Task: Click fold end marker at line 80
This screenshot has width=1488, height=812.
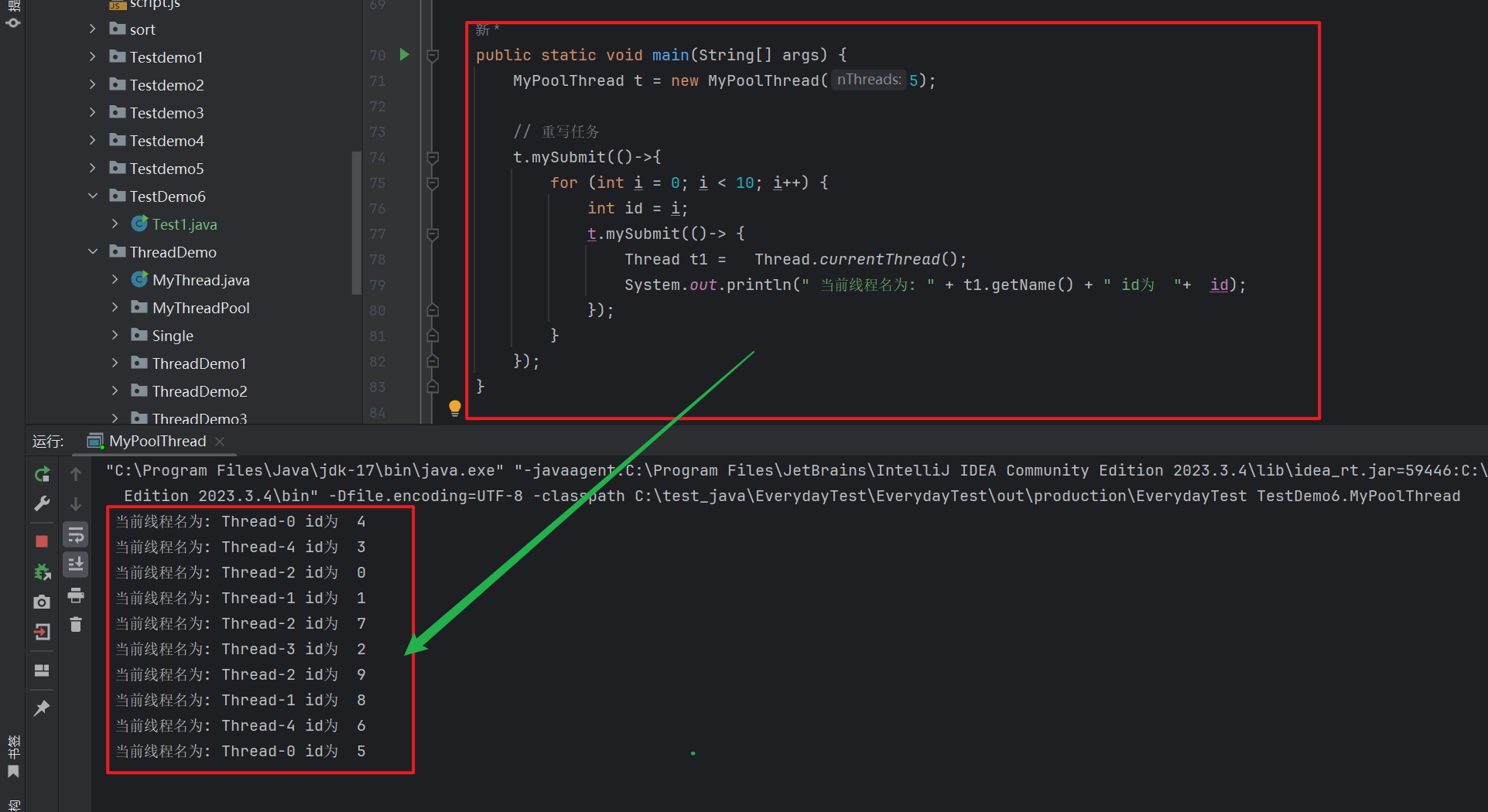Action: point(433,310)
